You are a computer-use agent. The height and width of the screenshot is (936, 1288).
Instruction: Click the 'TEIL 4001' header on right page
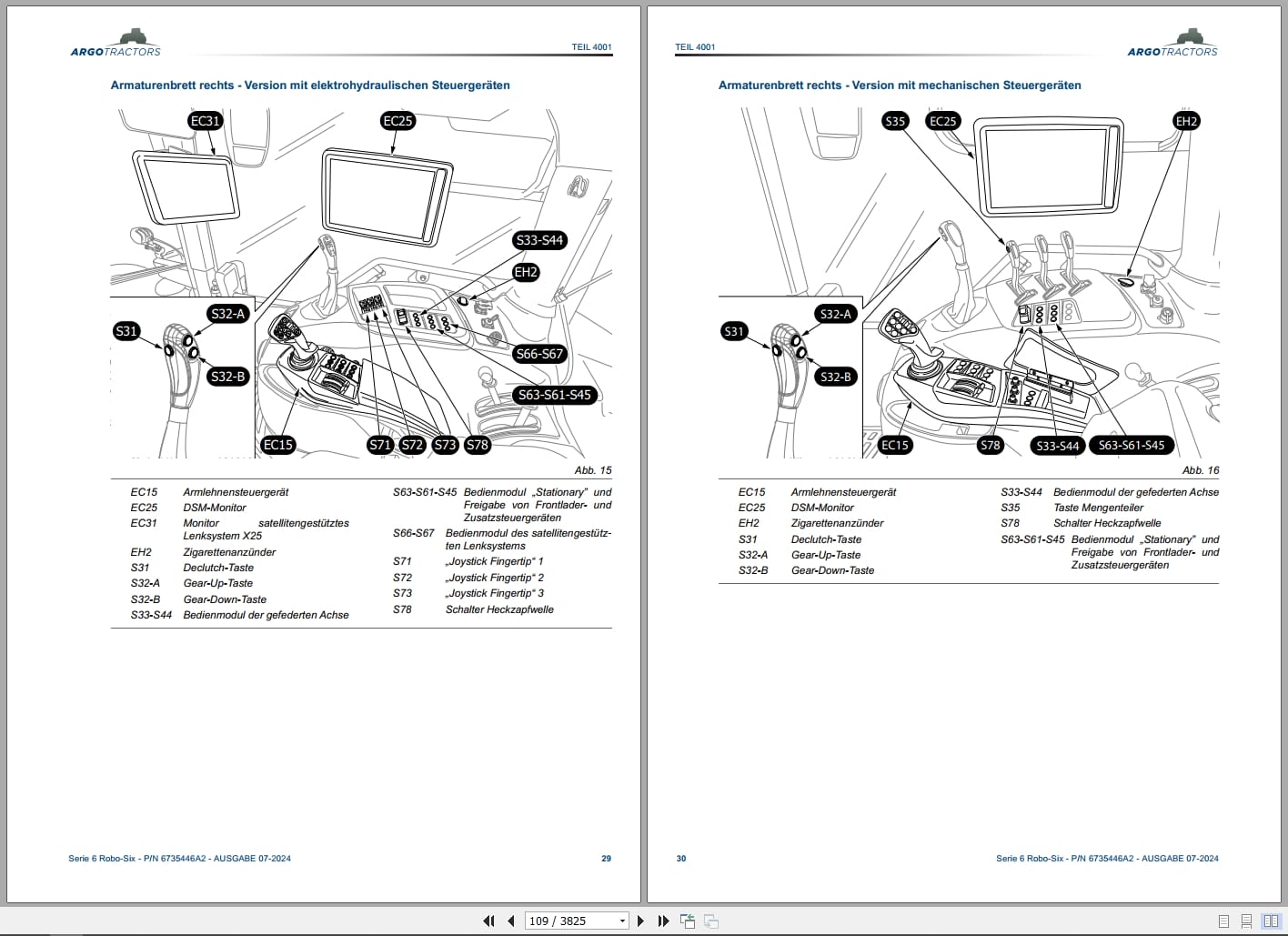click(x=695, y=47)
